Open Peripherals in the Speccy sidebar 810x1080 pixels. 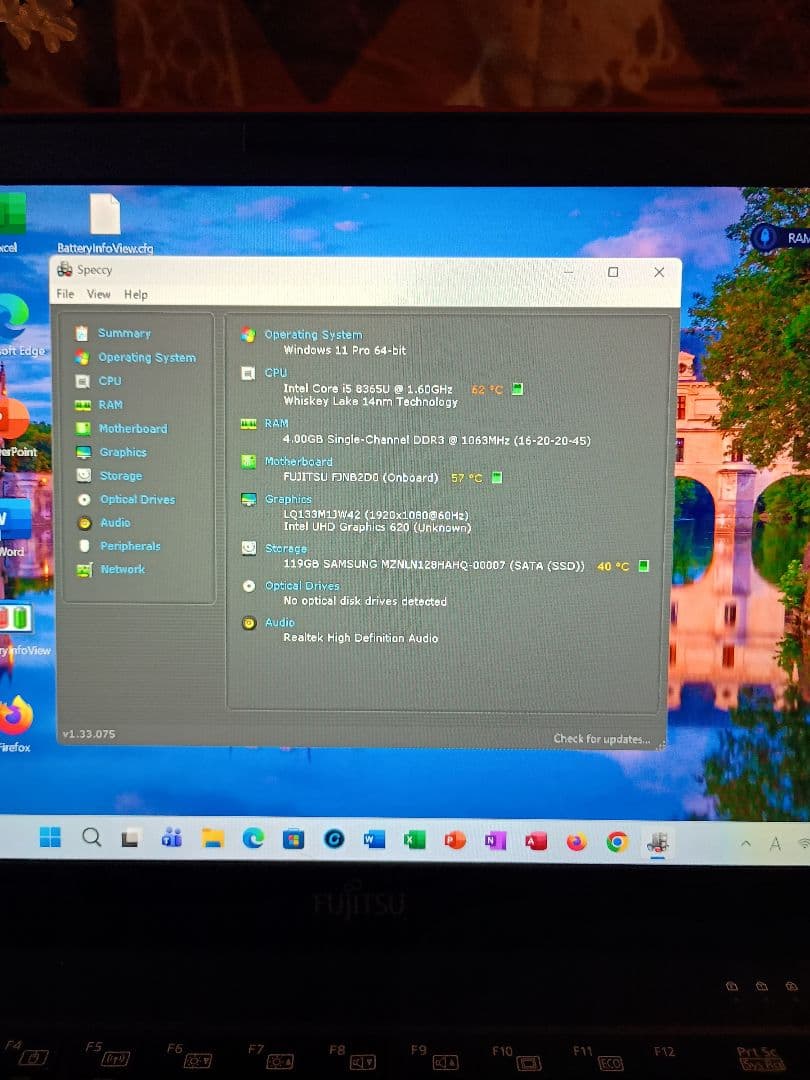(x=130, y=546)
